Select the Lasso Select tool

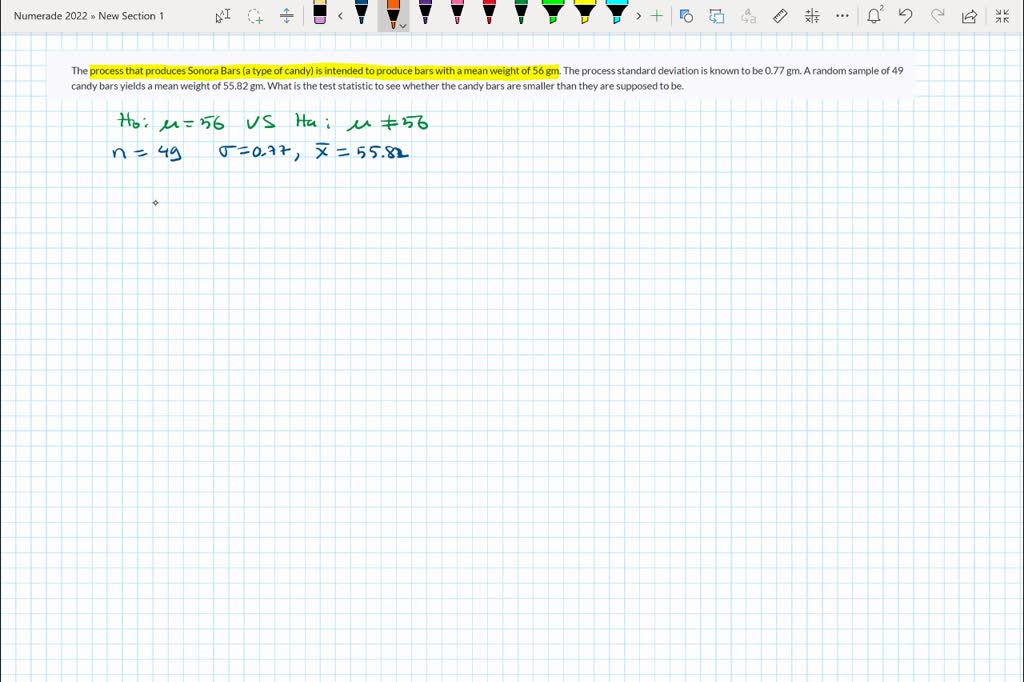(x=255, y=16)
